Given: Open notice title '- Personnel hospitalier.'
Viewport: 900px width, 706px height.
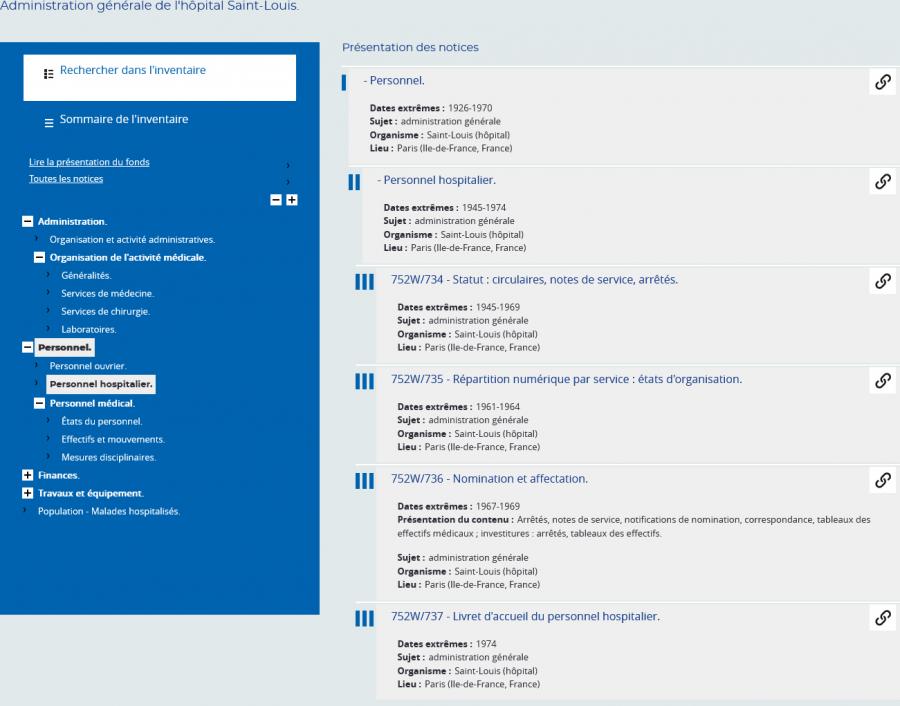Looking at the screenshot, I should 436,180.
